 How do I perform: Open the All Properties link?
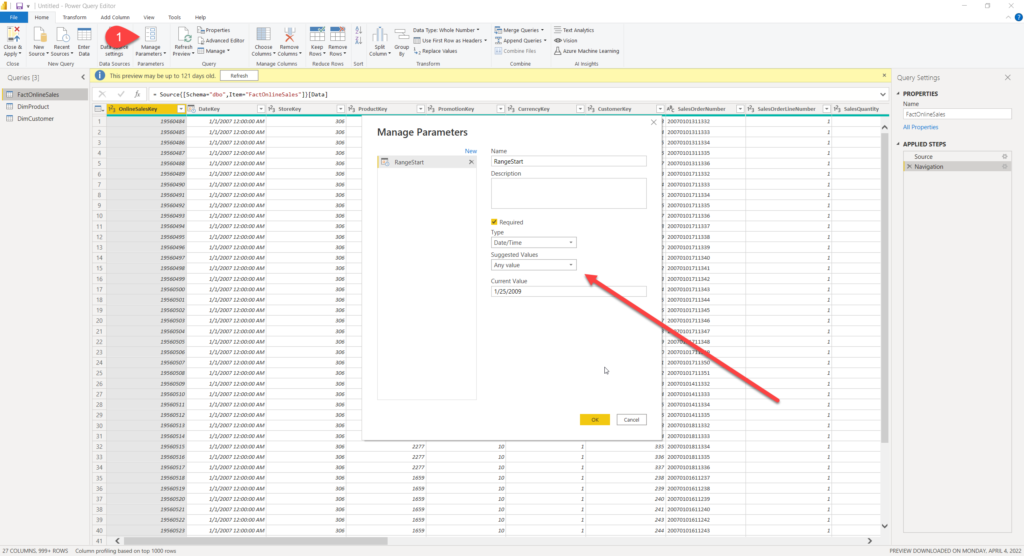(920, 127)
